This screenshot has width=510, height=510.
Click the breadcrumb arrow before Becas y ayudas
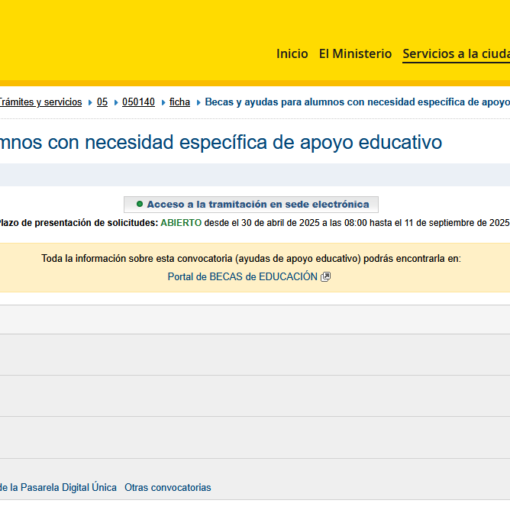click(x=198, y=103)
